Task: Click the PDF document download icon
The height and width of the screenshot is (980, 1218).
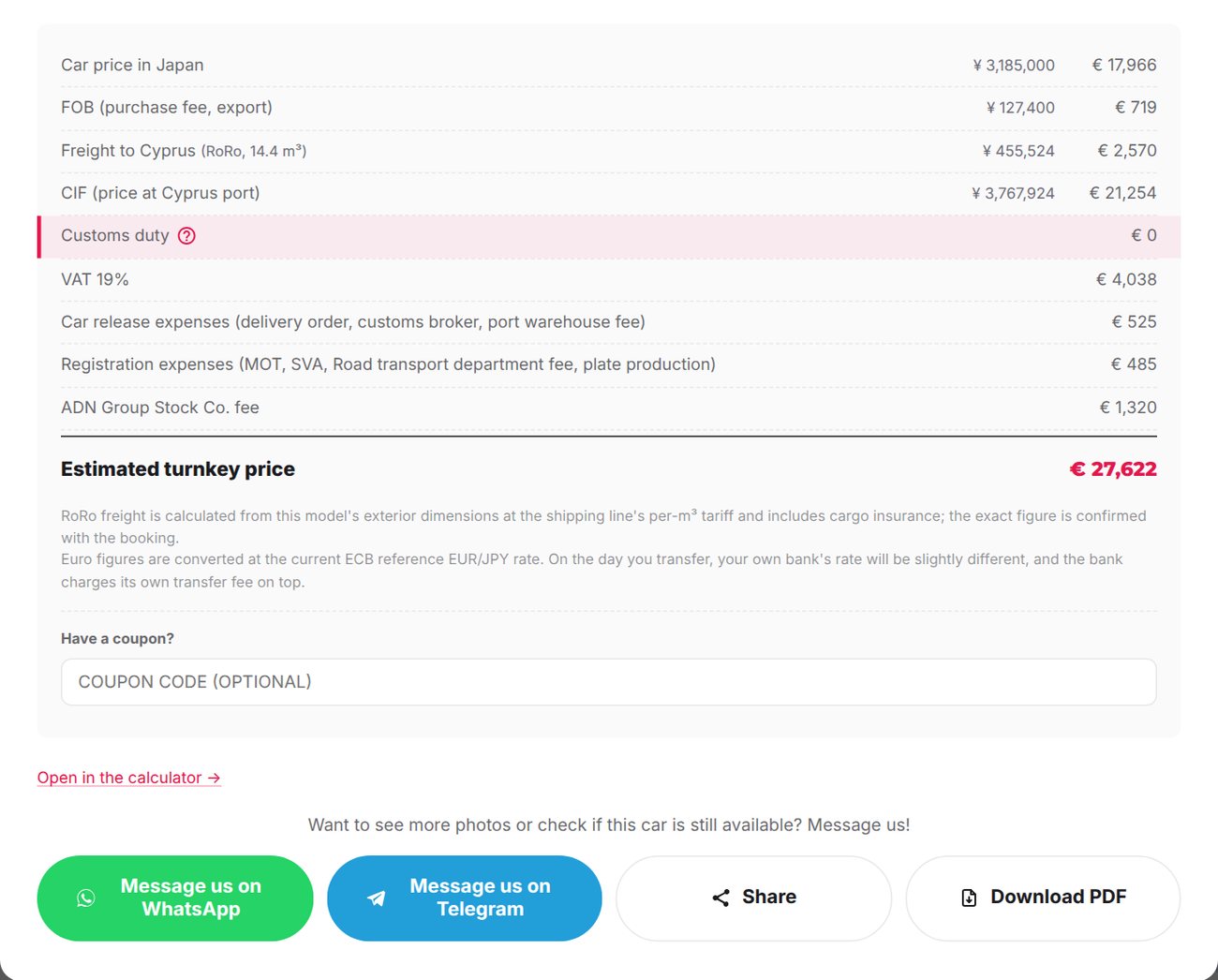Action: tap(969, 898)
